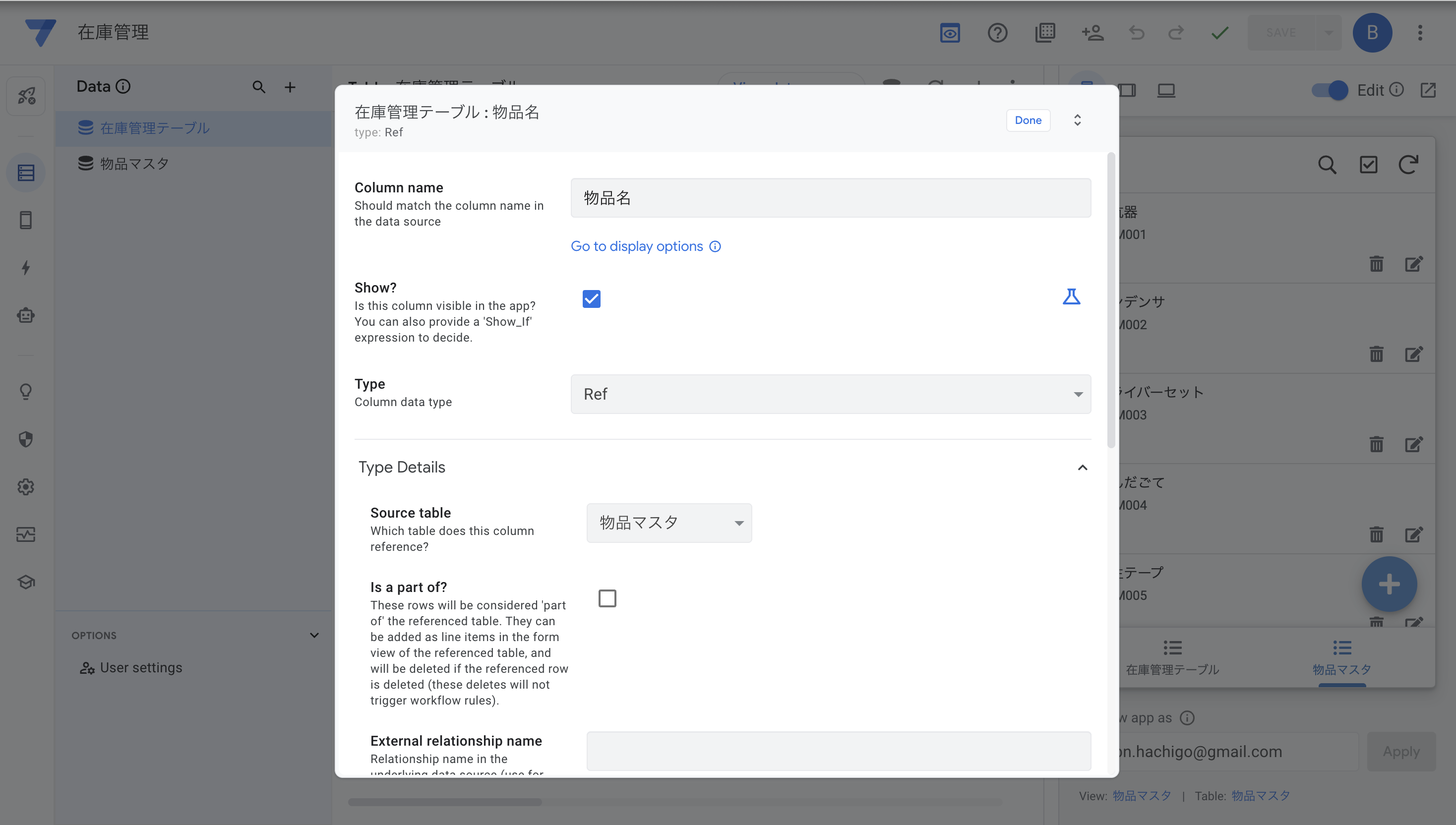
Task: Open the Automation robot icon in sidebar
Action: 25,315
